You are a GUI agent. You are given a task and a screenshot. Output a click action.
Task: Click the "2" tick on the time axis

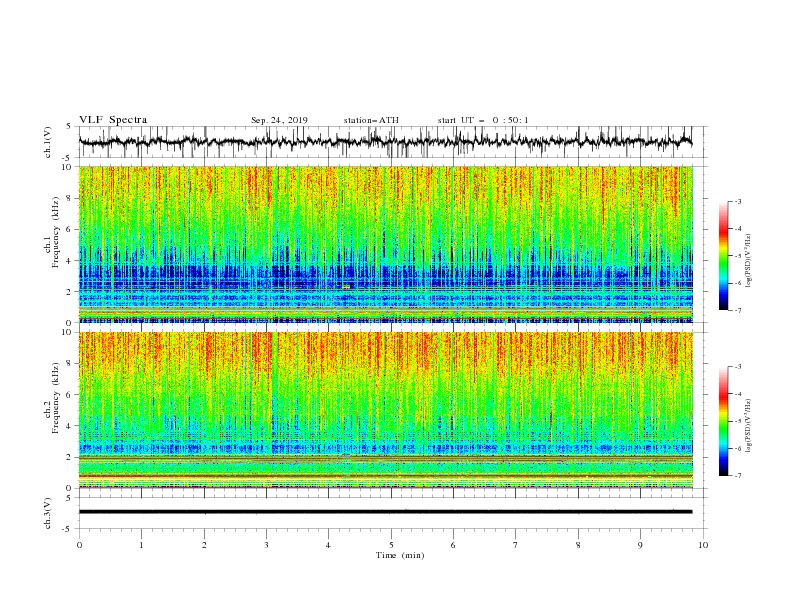tap(204, 545)
